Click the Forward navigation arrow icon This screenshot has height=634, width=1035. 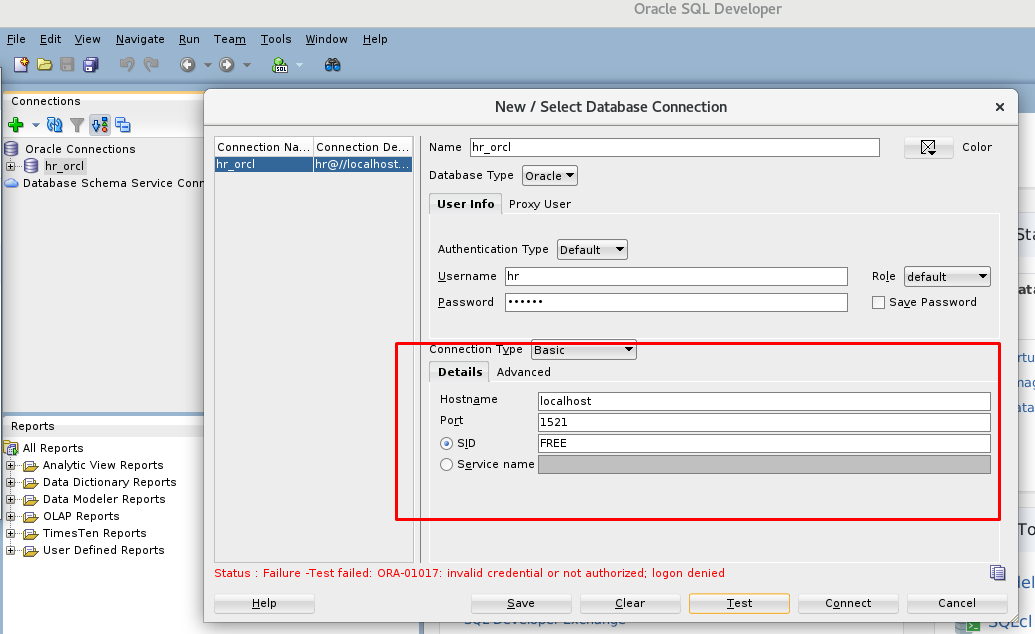click(x=226, y=64)
